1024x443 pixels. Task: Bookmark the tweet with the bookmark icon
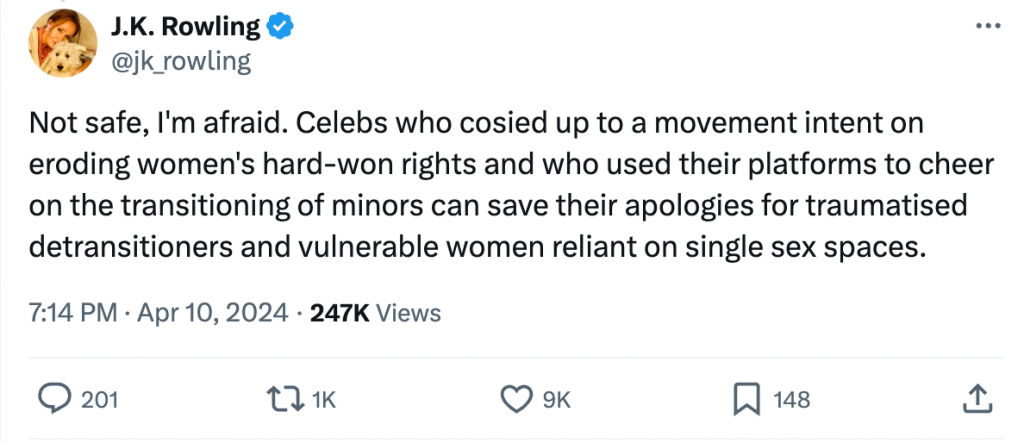tap(746, 399)
